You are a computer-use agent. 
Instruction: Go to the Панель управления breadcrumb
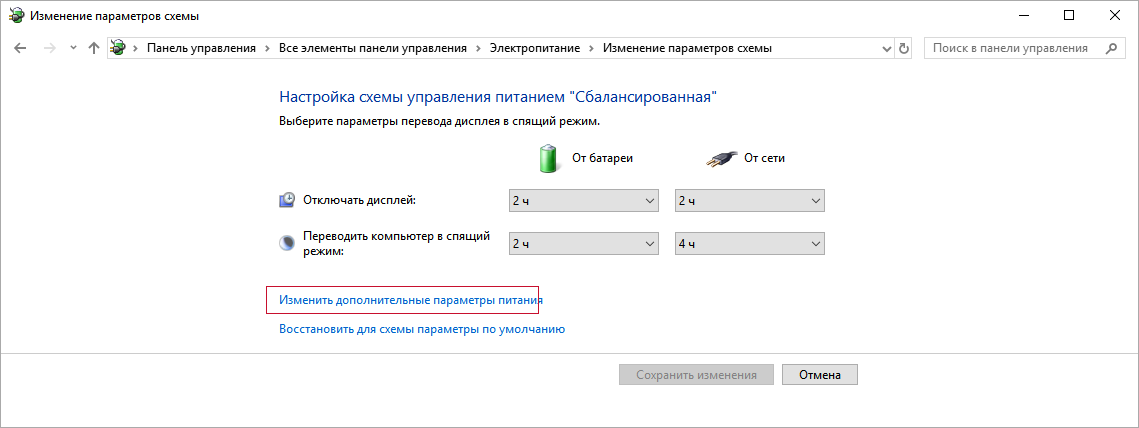pyautogui.click(x=201, y=48)
